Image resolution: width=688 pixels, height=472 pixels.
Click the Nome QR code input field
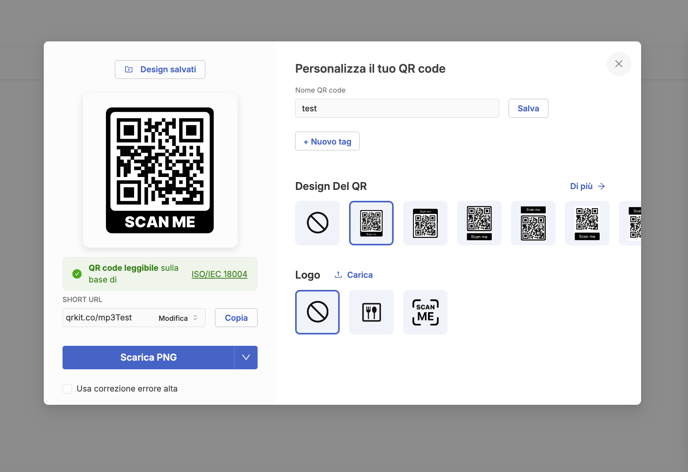pyautogui.click(x=397, y=108)
